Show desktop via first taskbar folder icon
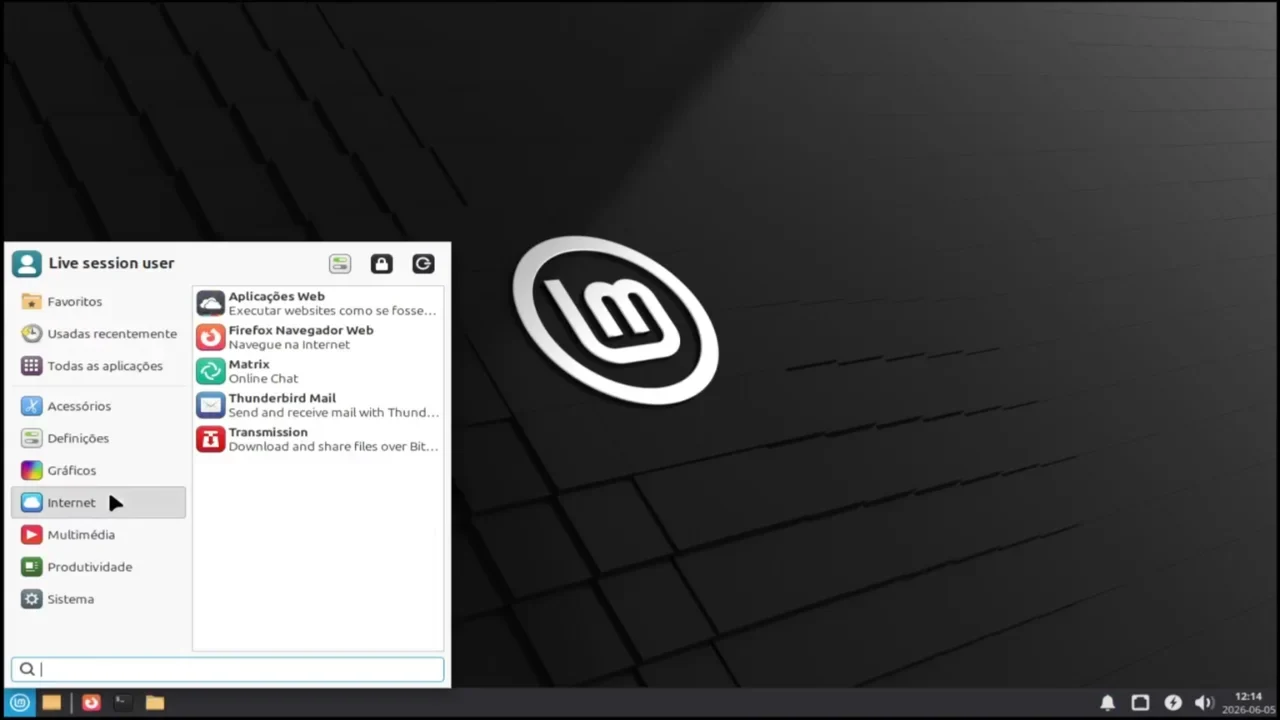1280x720 pixels. click(52, 702)
